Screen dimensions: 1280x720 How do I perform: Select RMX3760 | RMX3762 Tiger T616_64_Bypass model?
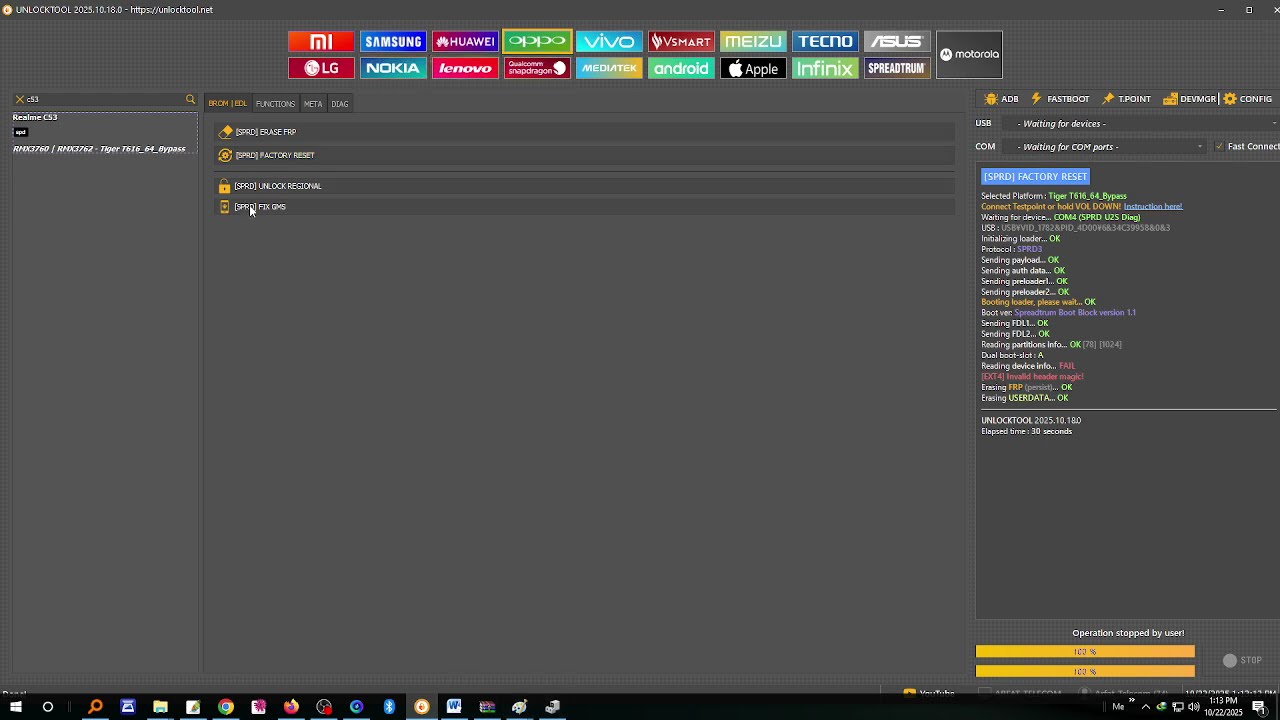[x=99, y=149]
